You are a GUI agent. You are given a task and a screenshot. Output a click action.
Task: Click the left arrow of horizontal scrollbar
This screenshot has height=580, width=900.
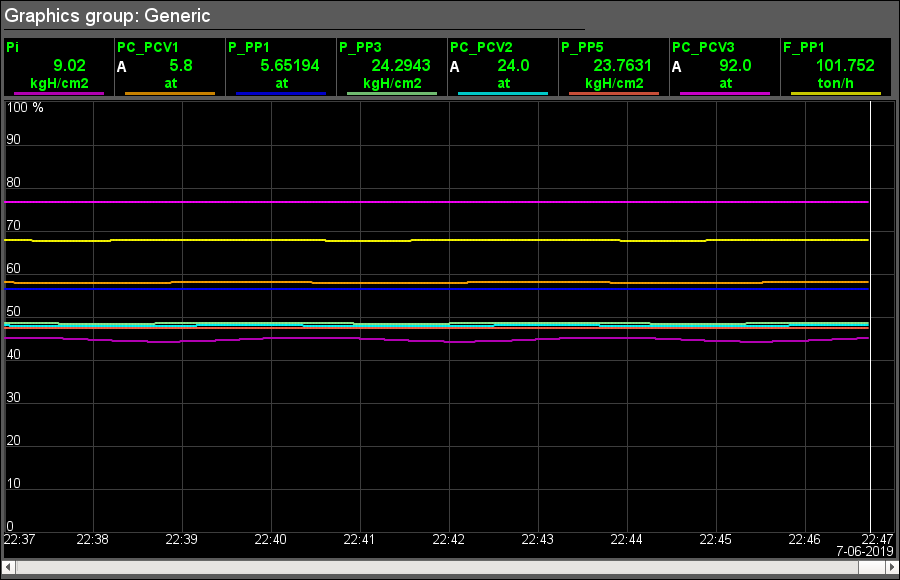point(9,567)
